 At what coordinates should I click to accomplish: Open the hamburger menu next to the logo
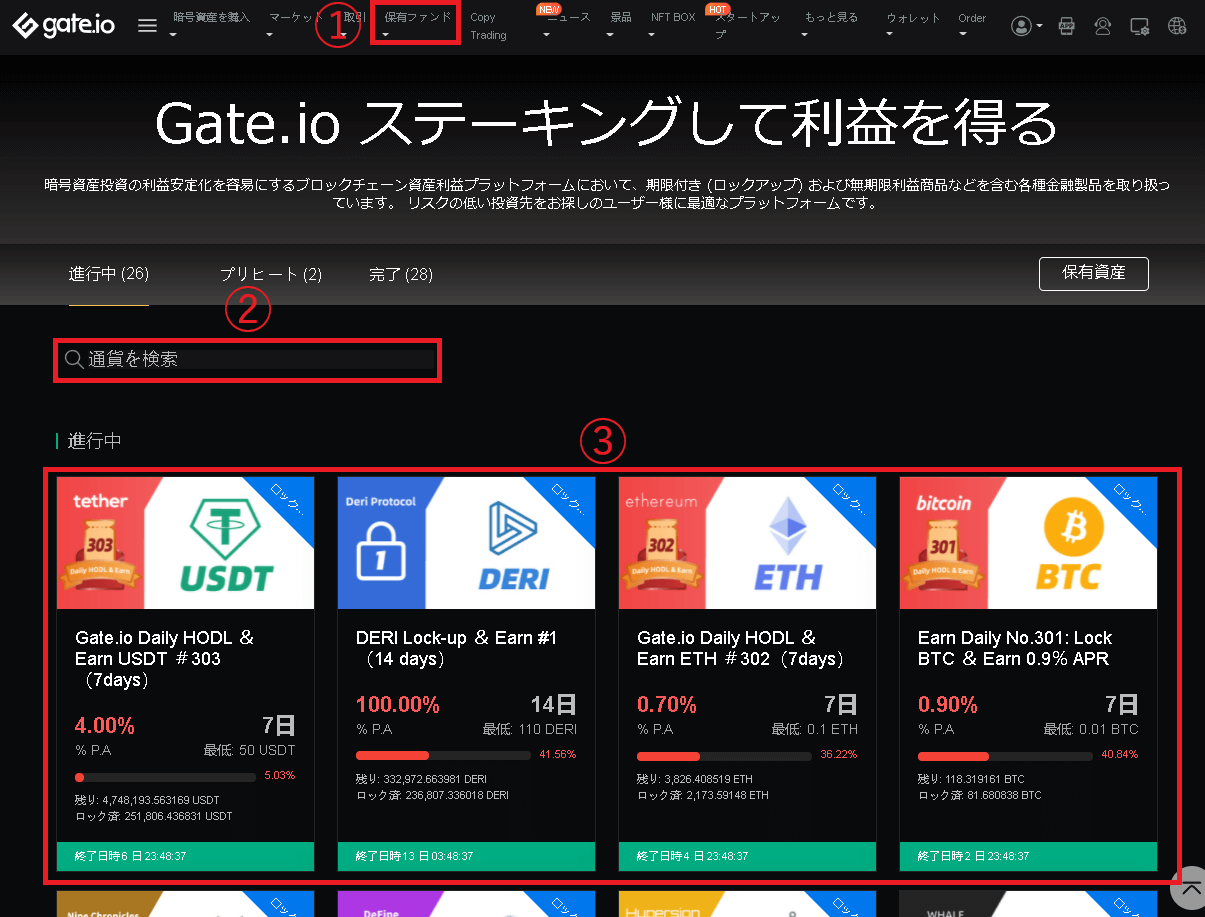(146, 25)
